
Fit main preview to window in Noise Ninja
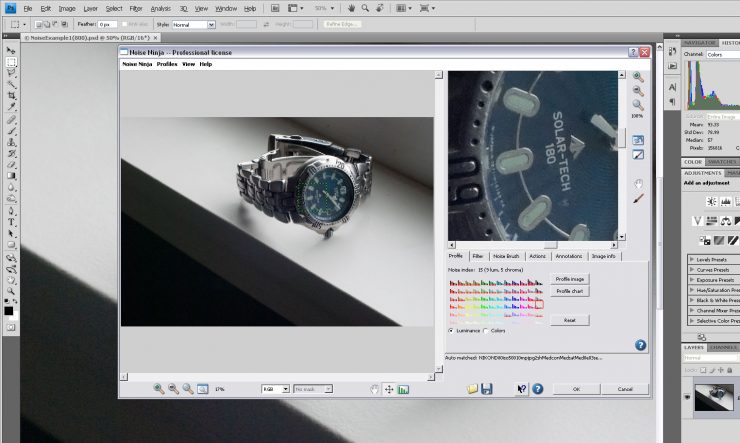pyautogui.click(x=202, y=389)
